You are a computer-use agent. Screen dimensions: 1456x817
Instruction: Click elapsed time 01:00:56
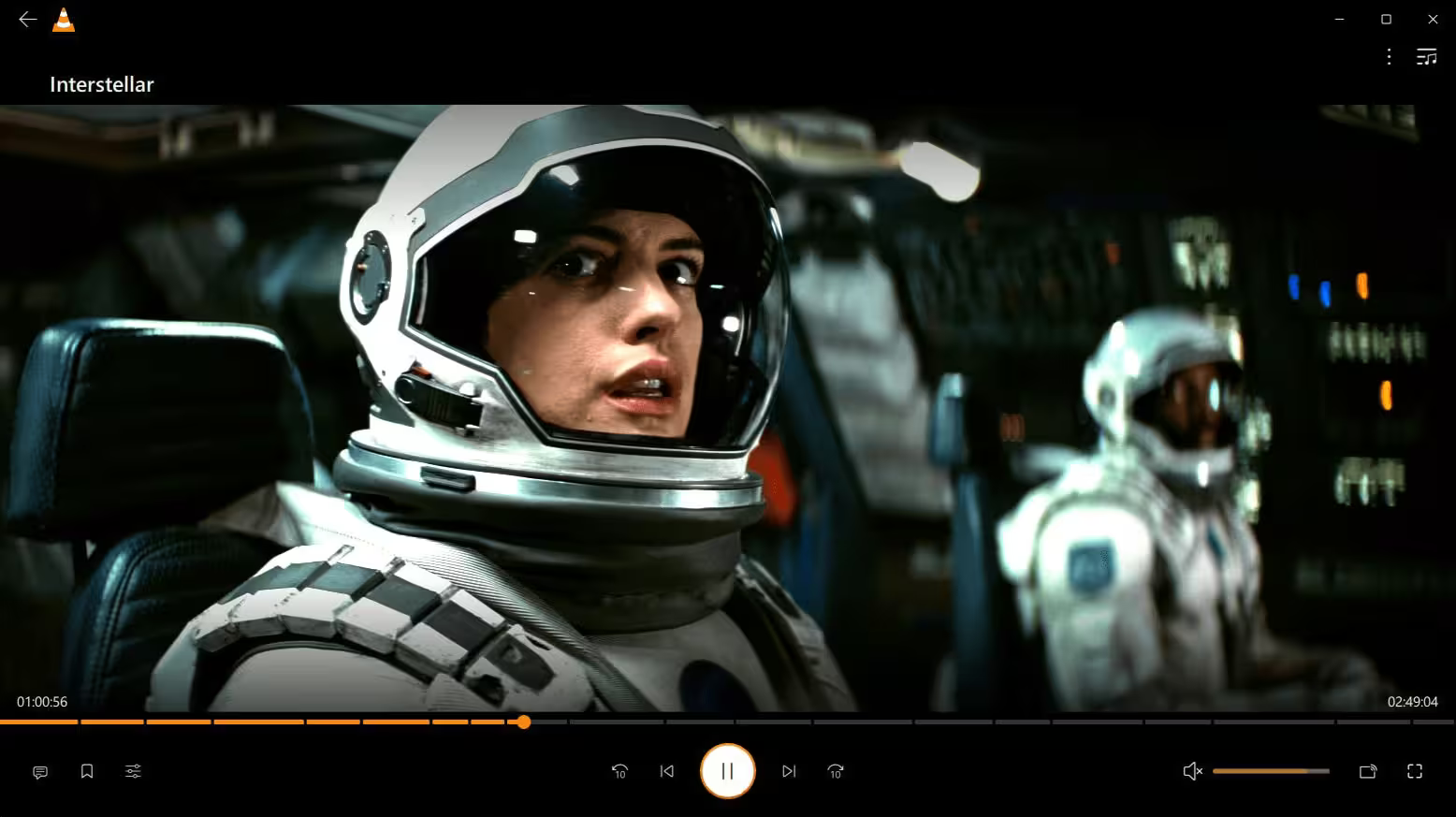42,702
